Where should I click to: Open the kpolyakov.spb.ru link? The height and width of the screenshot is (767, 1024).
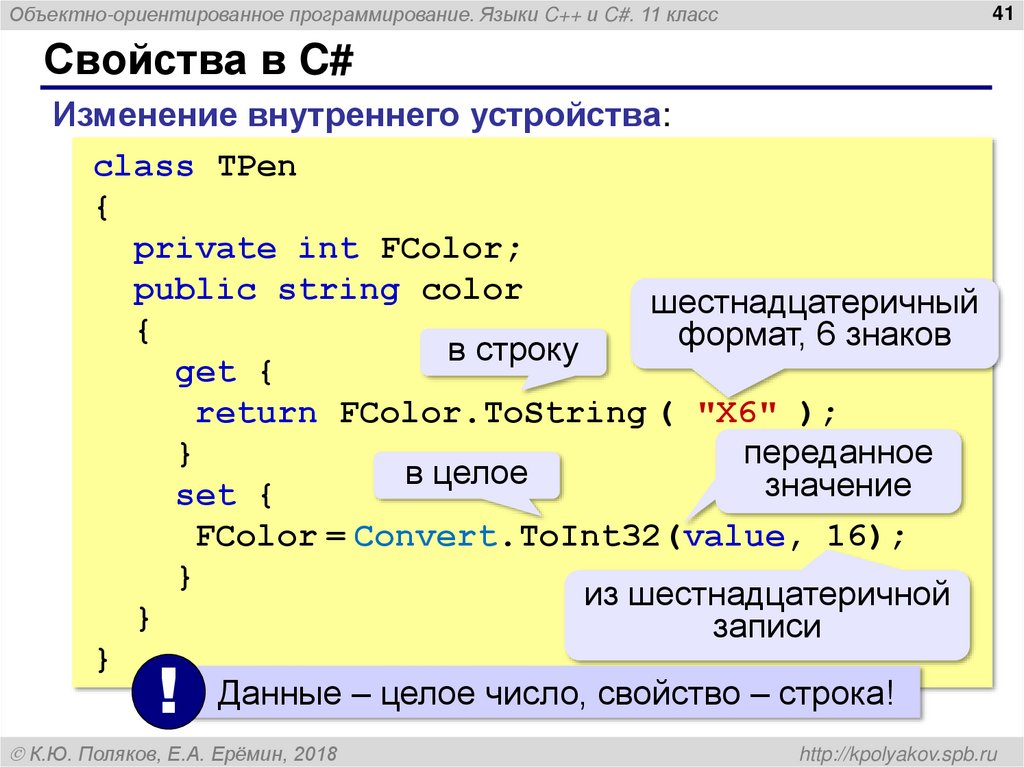point(899,754)
